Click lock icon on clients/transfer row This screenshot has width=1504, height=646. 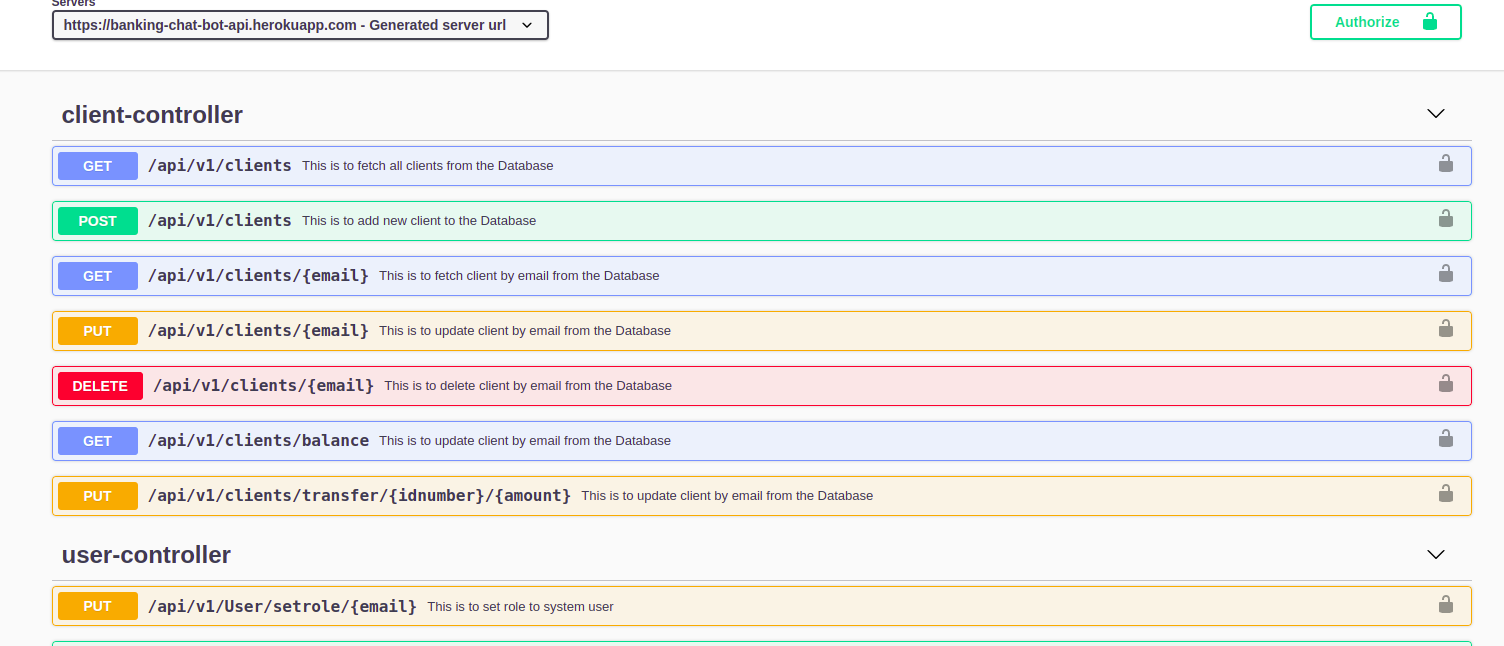[1445, 494]
